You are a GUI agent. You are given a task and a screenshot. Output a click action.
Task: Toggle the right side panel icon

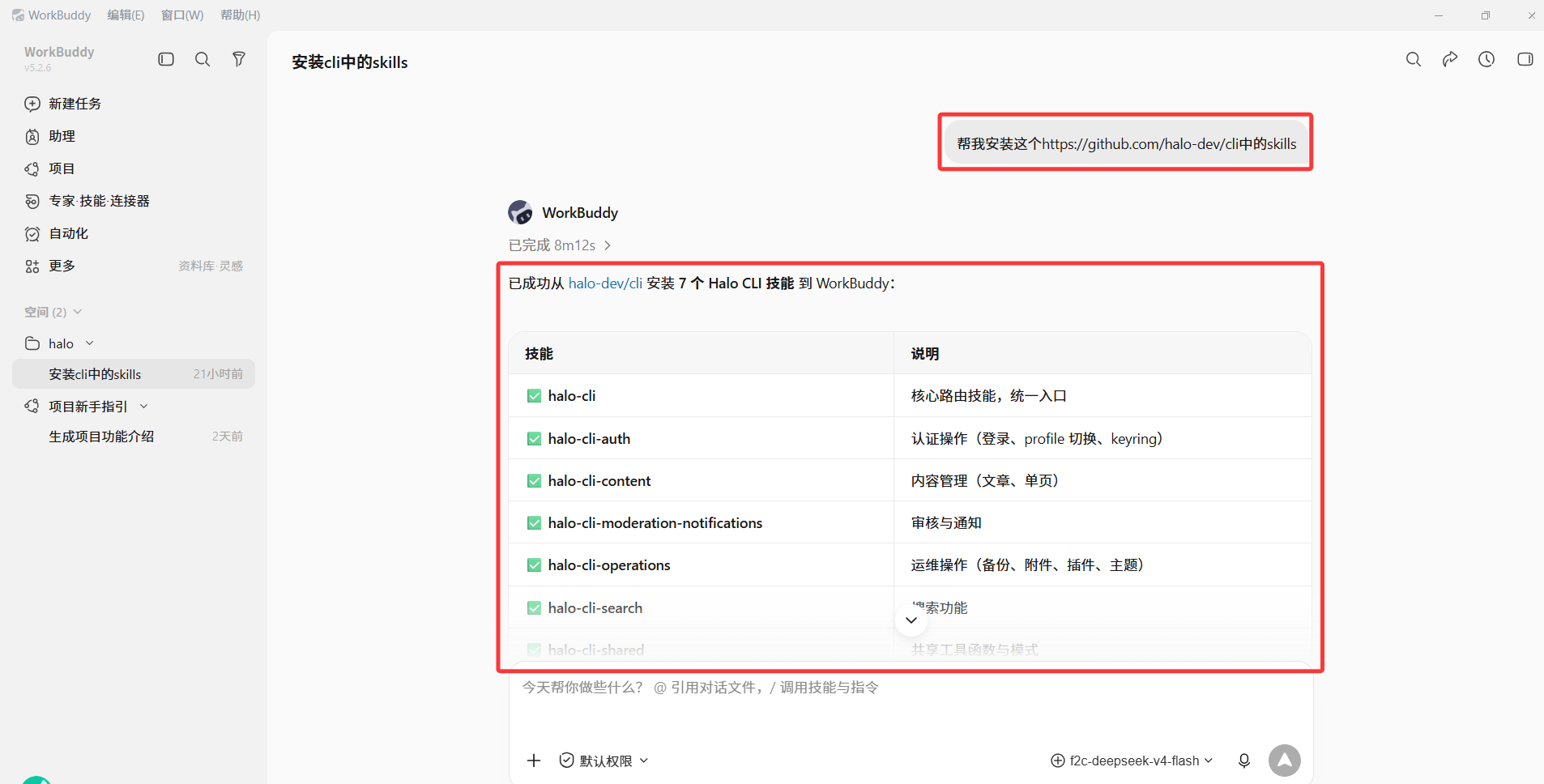pyautogui.click(x=1525, y=59)
